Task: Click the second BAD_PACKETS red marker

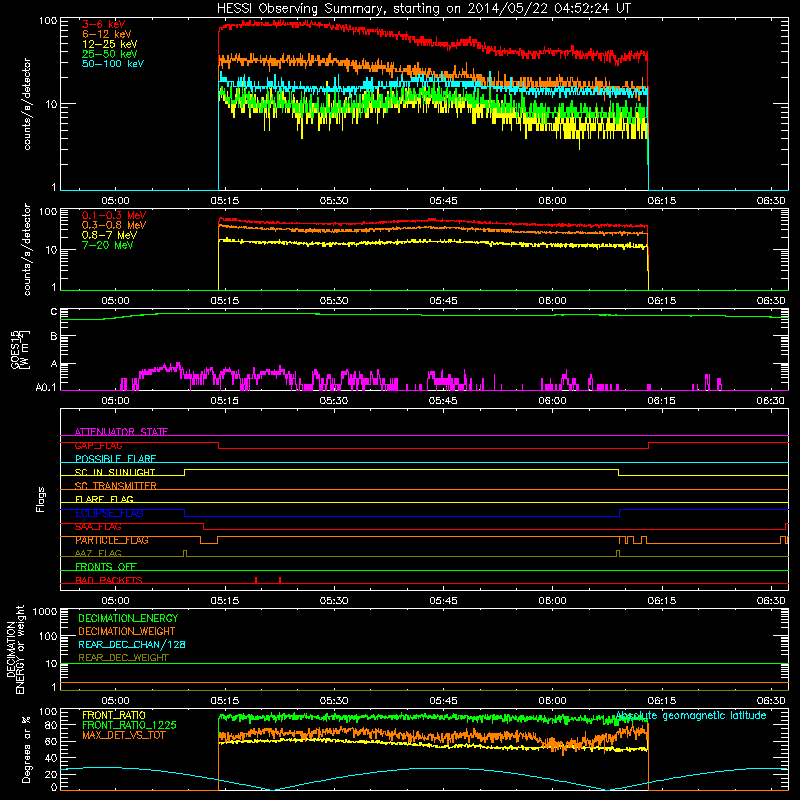Action: [x=280, y=580]
